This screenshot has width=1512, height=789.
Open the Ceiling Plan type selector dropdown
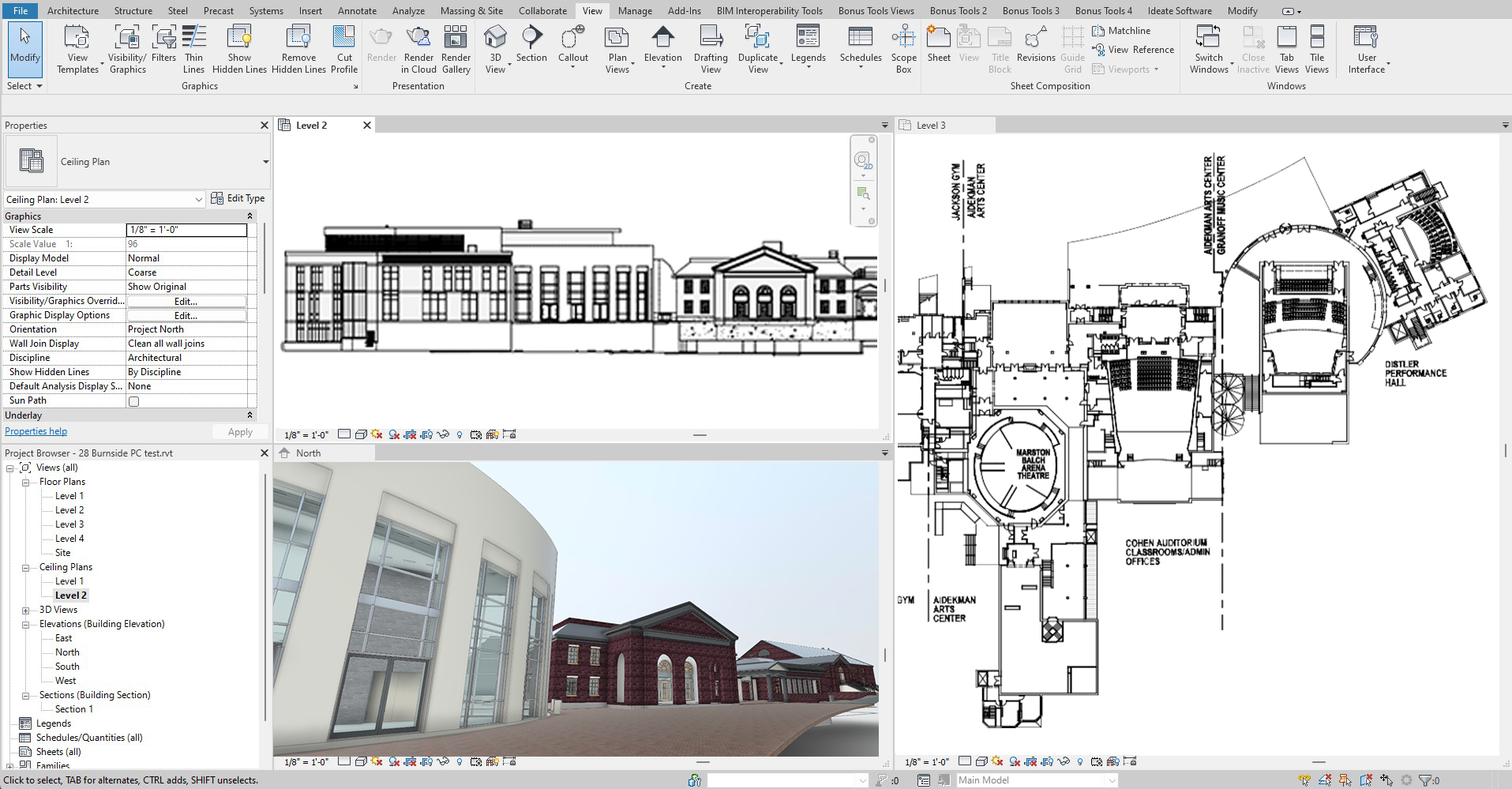coord(265,162)
